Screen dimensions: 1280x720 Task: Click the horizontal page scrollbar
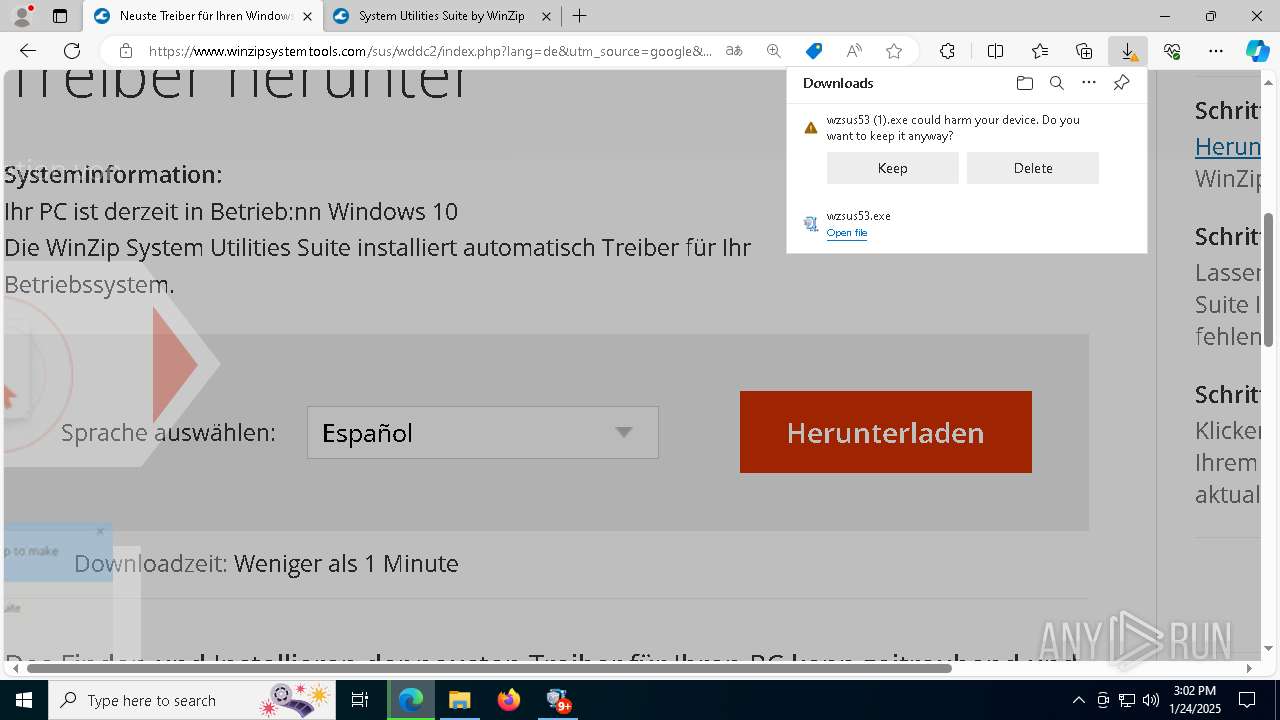coord(489,668)
